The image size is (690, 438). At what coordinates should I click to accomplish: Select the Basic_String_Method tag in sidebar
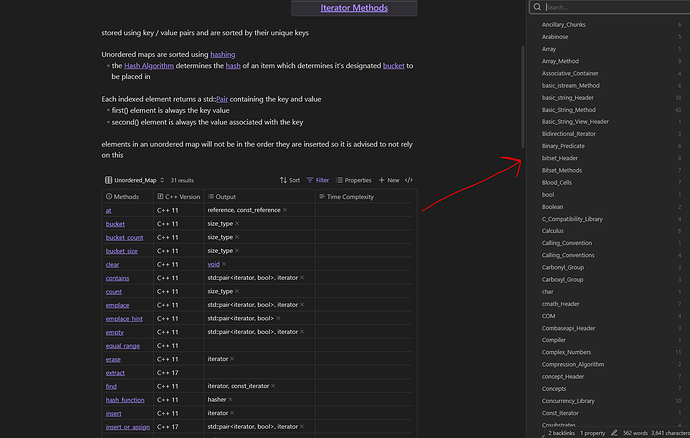[569, 110]
